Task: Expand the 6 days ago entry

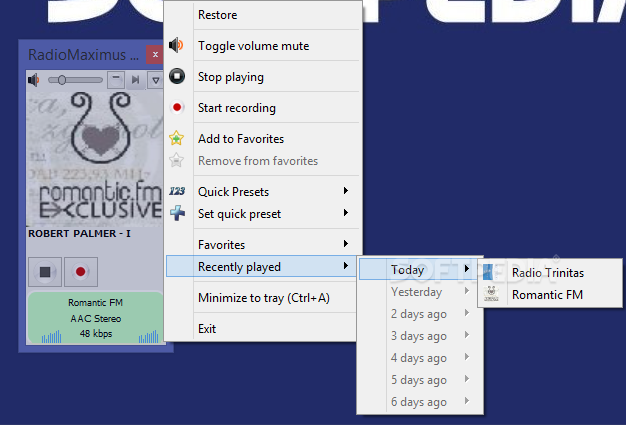Action: pyautogui.click(x=420, y=401)
